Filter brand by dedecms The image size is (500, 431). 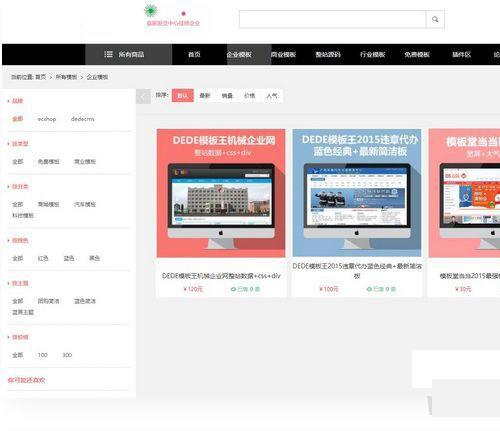pos(82,119)
